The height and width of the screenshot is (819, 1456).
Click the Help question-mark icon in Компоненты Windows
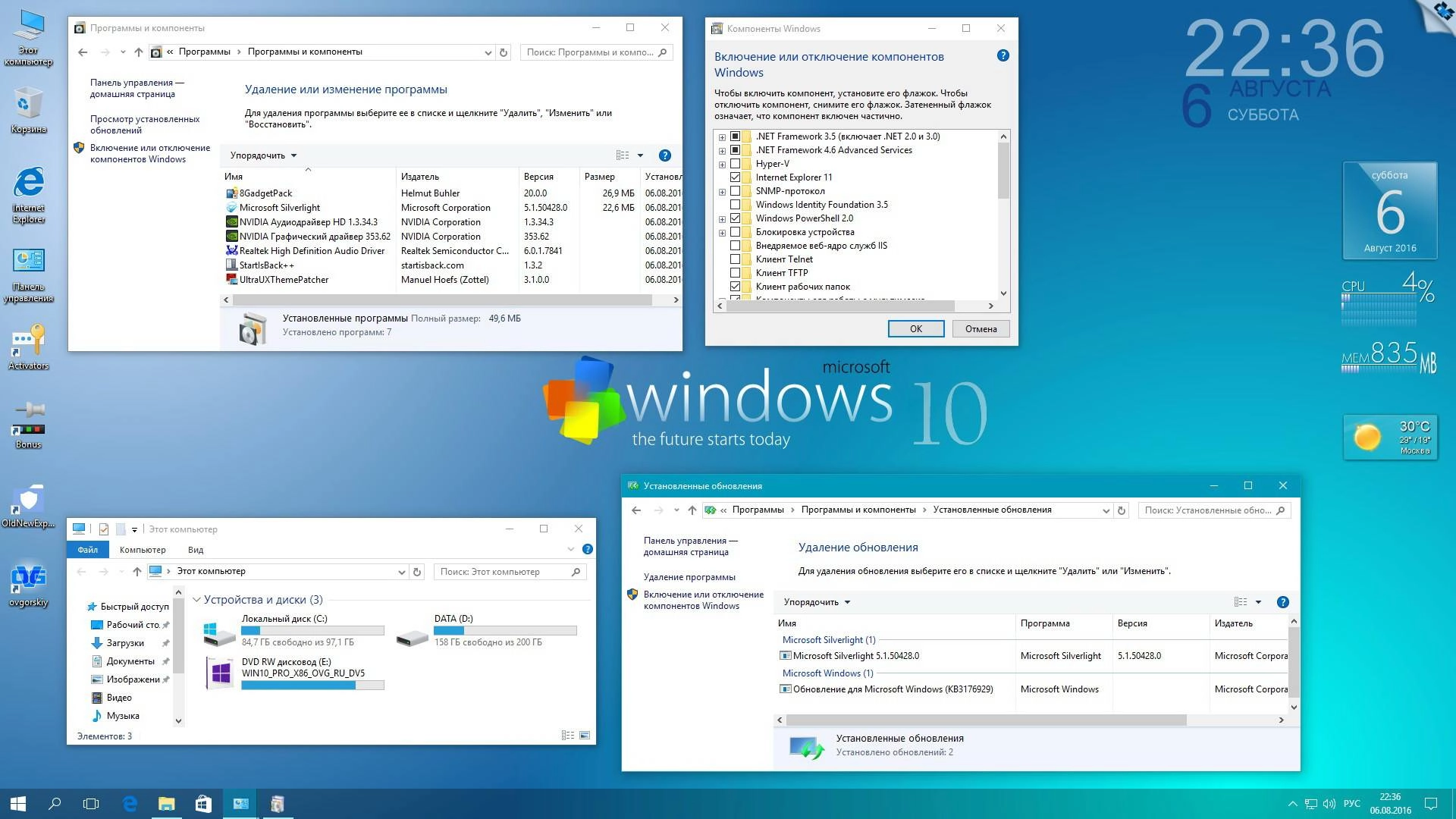click(x=1003, y=55)
